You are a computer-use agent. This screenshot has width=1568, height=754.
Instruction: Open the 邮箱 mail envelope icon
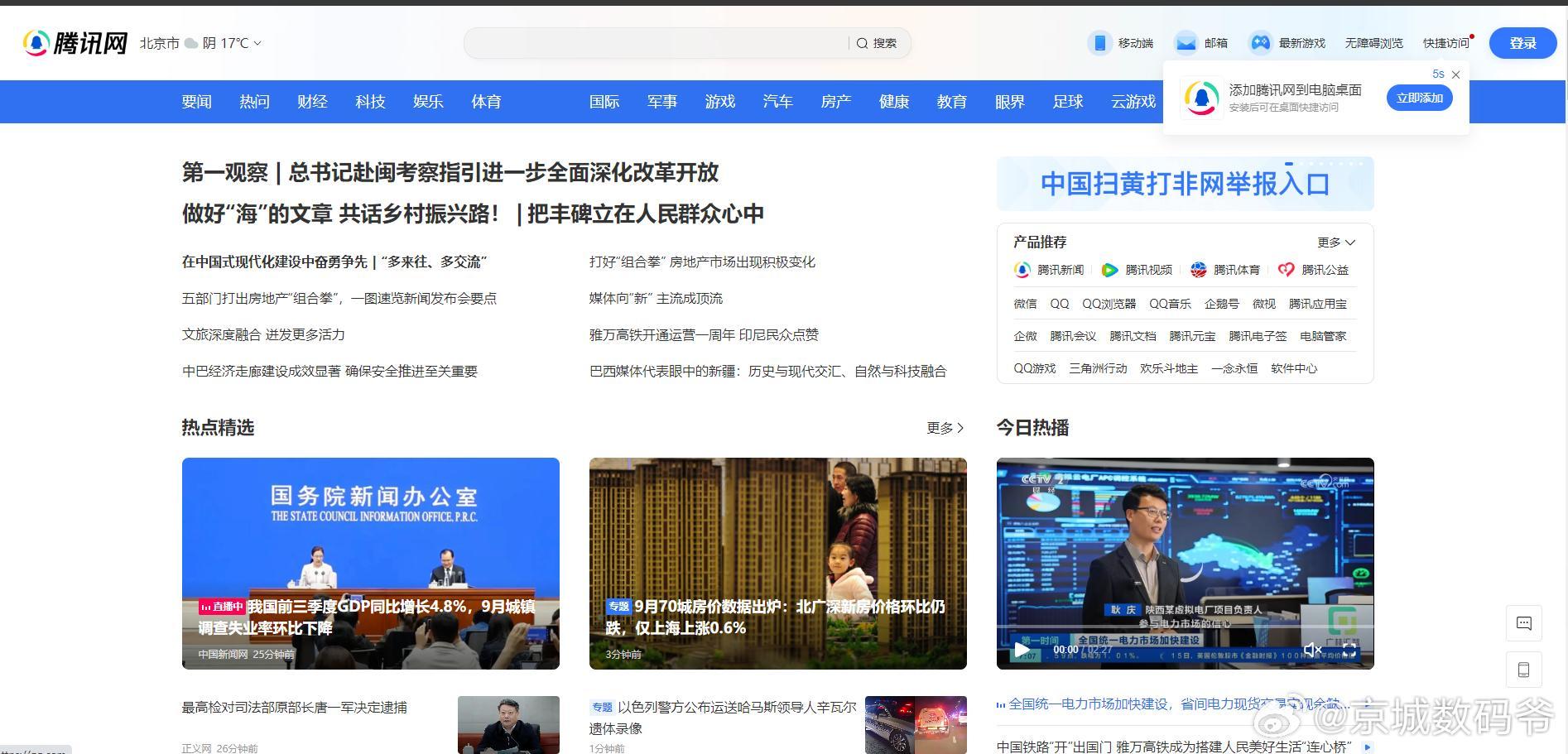point(1186,43)
